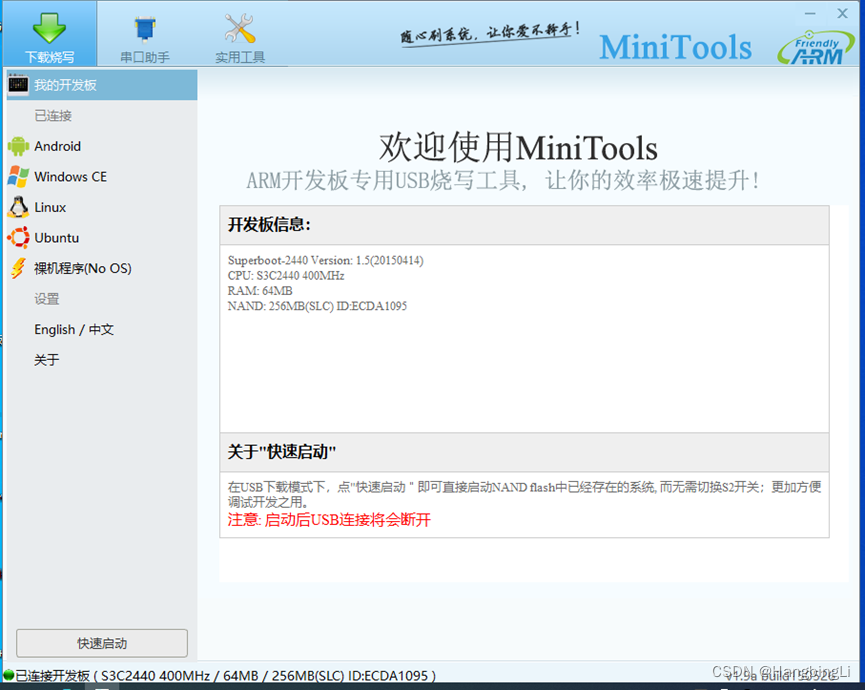This screenshot has width=865, height=690.
Task: Open the 关于 about page
Action: pos(45,359)
